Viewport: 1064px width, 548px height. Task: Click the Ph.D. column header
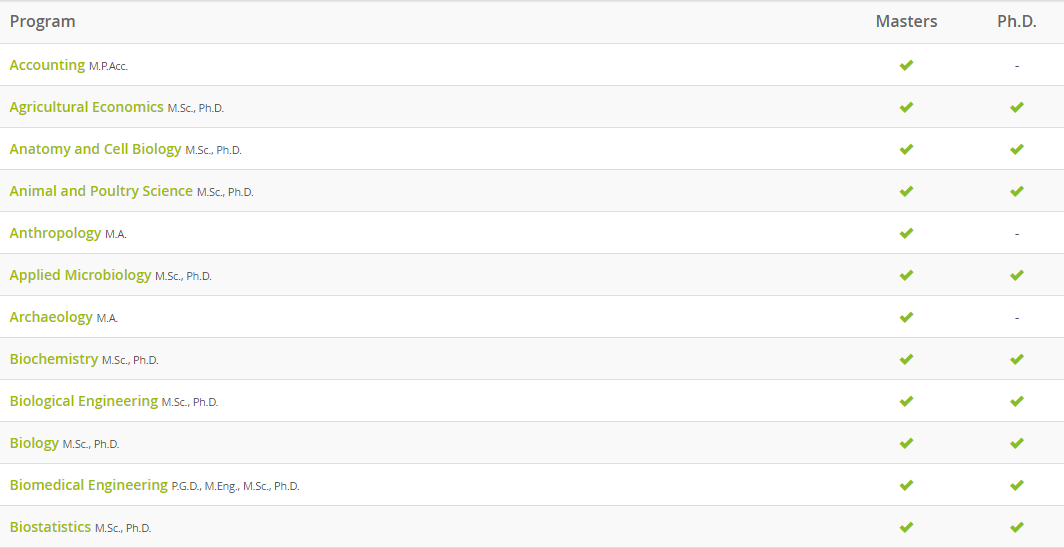tap(1016, 21)
